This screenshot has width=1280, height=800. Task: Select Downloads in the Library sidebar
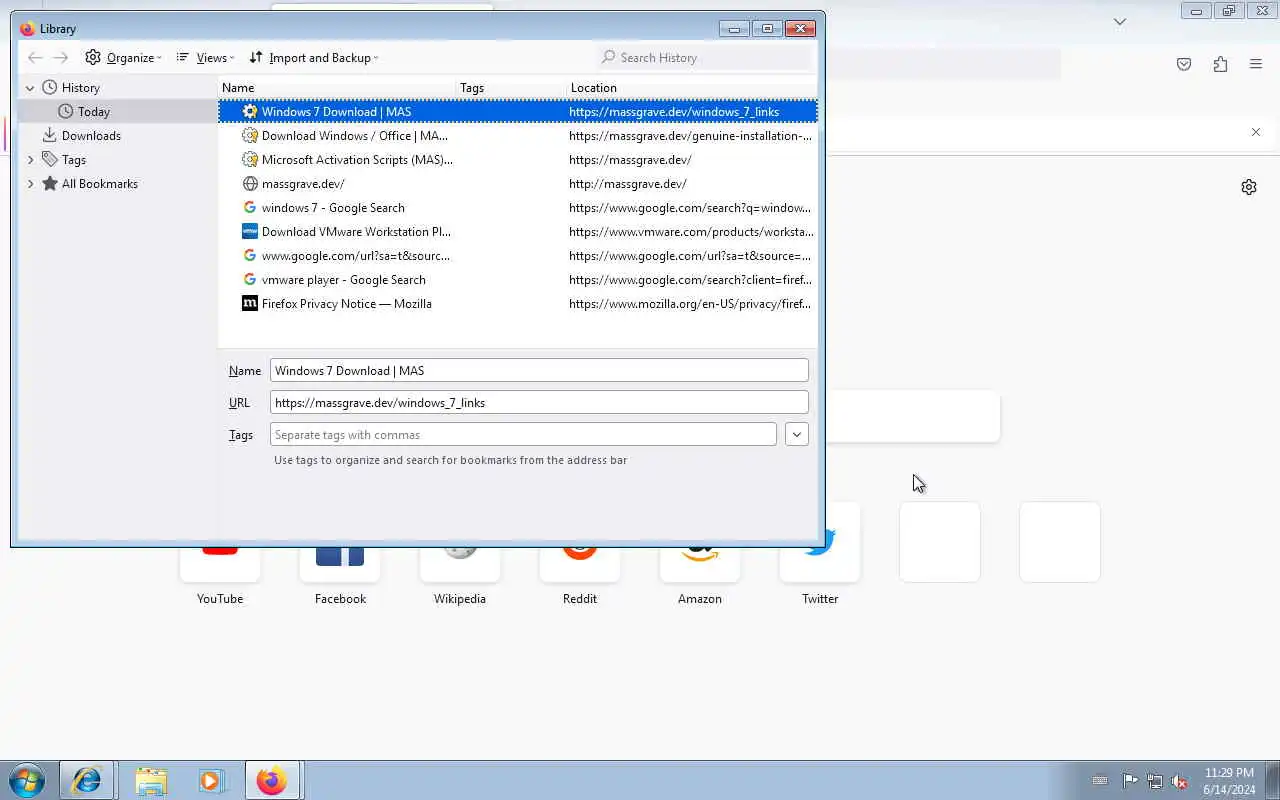click(91, 136)
